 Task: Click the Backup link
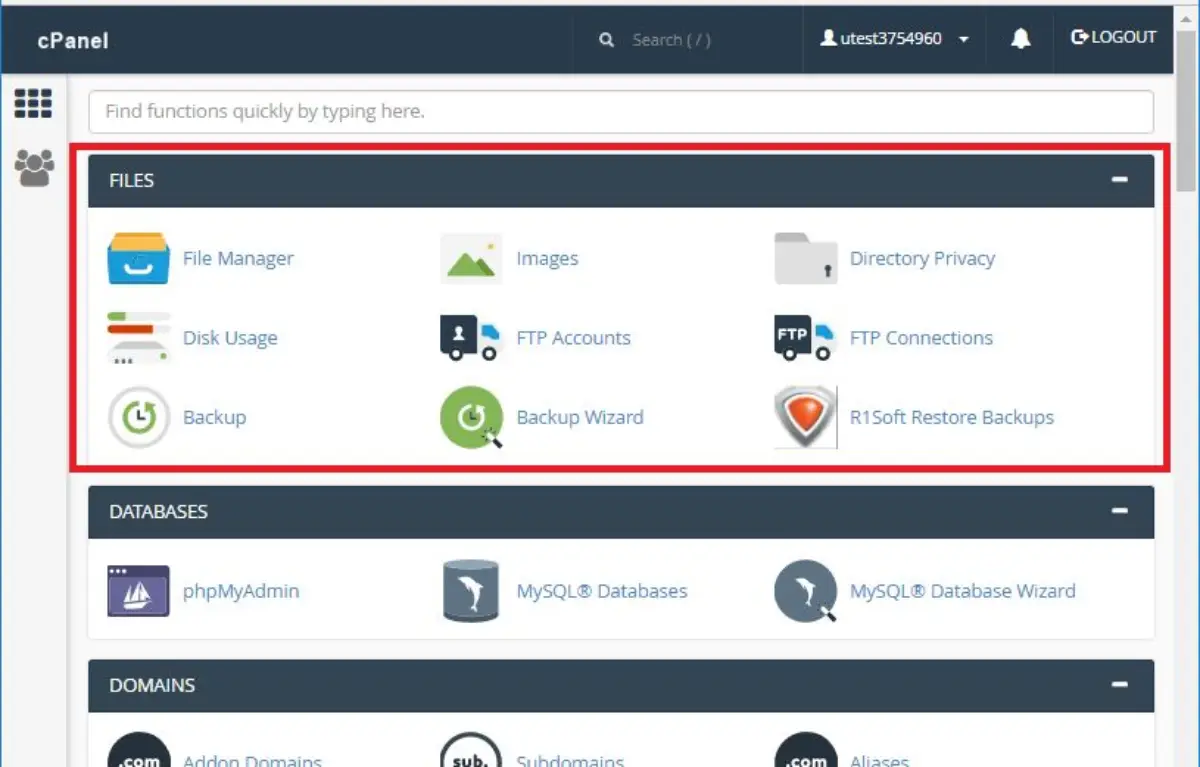(214, 417)
